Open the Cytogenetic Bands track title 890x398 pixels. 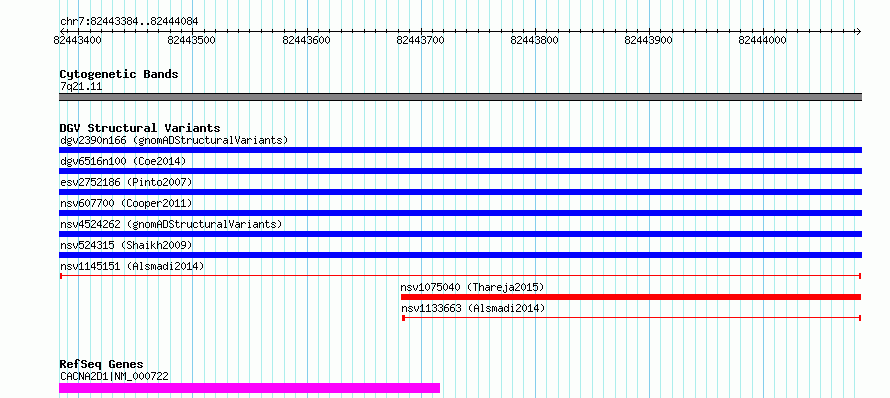[119, 74]
